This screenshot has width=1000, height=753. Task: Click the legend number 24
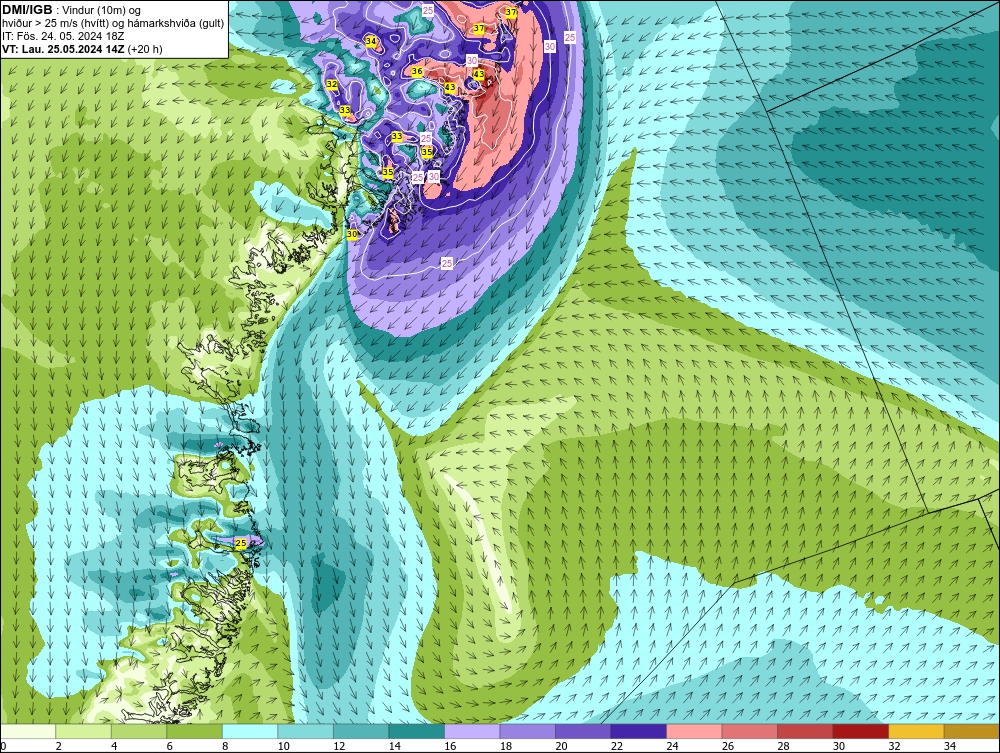click(x=672, y=746)
